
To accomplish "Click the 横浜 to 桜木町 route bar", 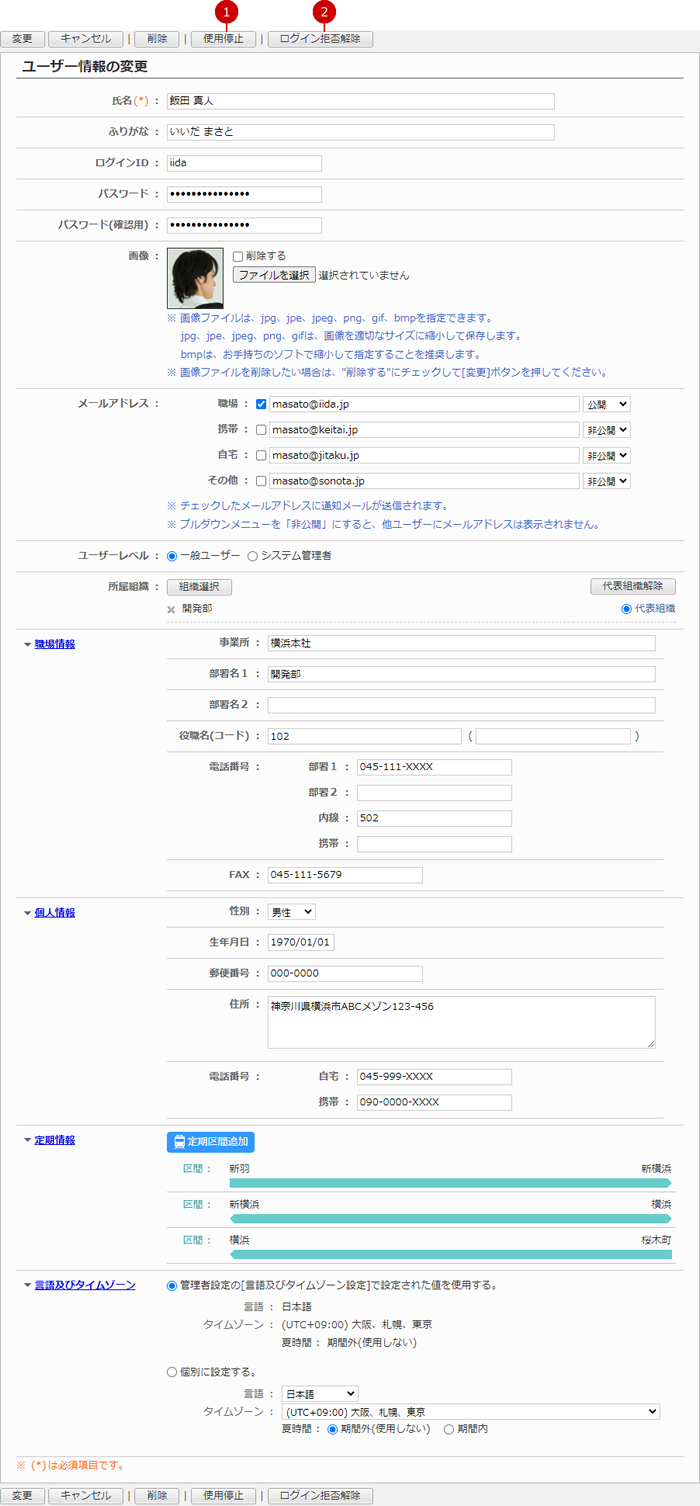I will coord(451,1254).
